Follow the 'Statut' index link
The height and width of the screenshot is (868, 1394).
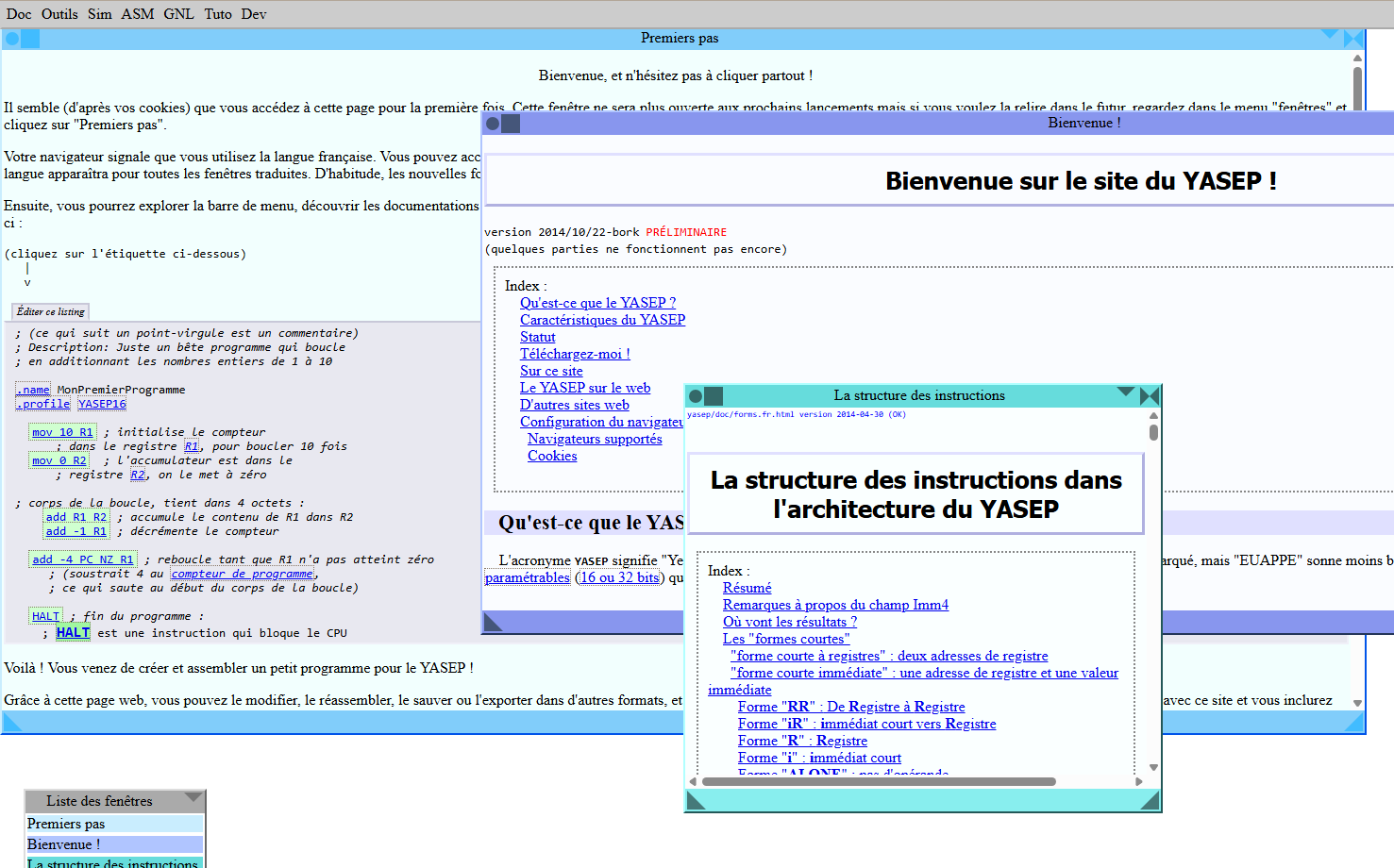point(538,337)
